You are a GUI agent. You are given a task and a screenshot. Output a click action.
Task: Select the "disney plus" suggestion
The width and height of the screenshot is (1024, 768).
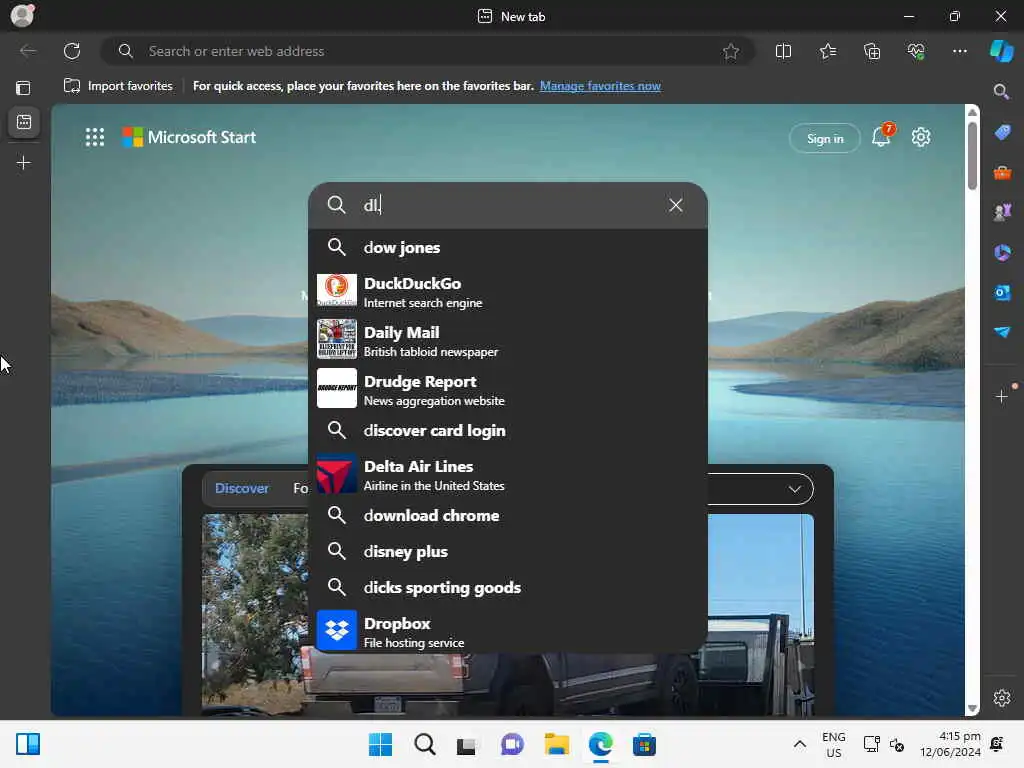tap(508, 551)
